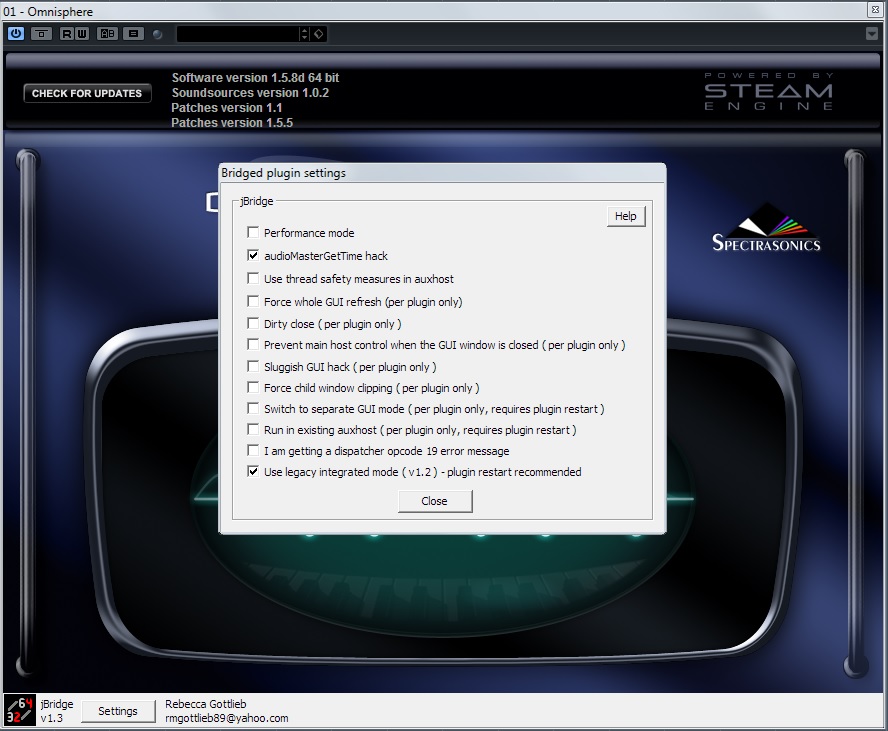
Task: Click the email rmgottlieb89@yahoo.com
Action: [227, 718]
